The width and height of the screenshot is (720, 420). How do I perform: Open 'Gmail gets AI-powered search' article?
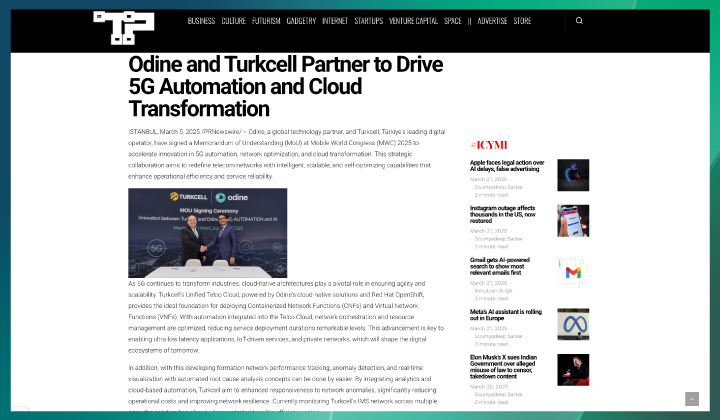coord(506,265)
